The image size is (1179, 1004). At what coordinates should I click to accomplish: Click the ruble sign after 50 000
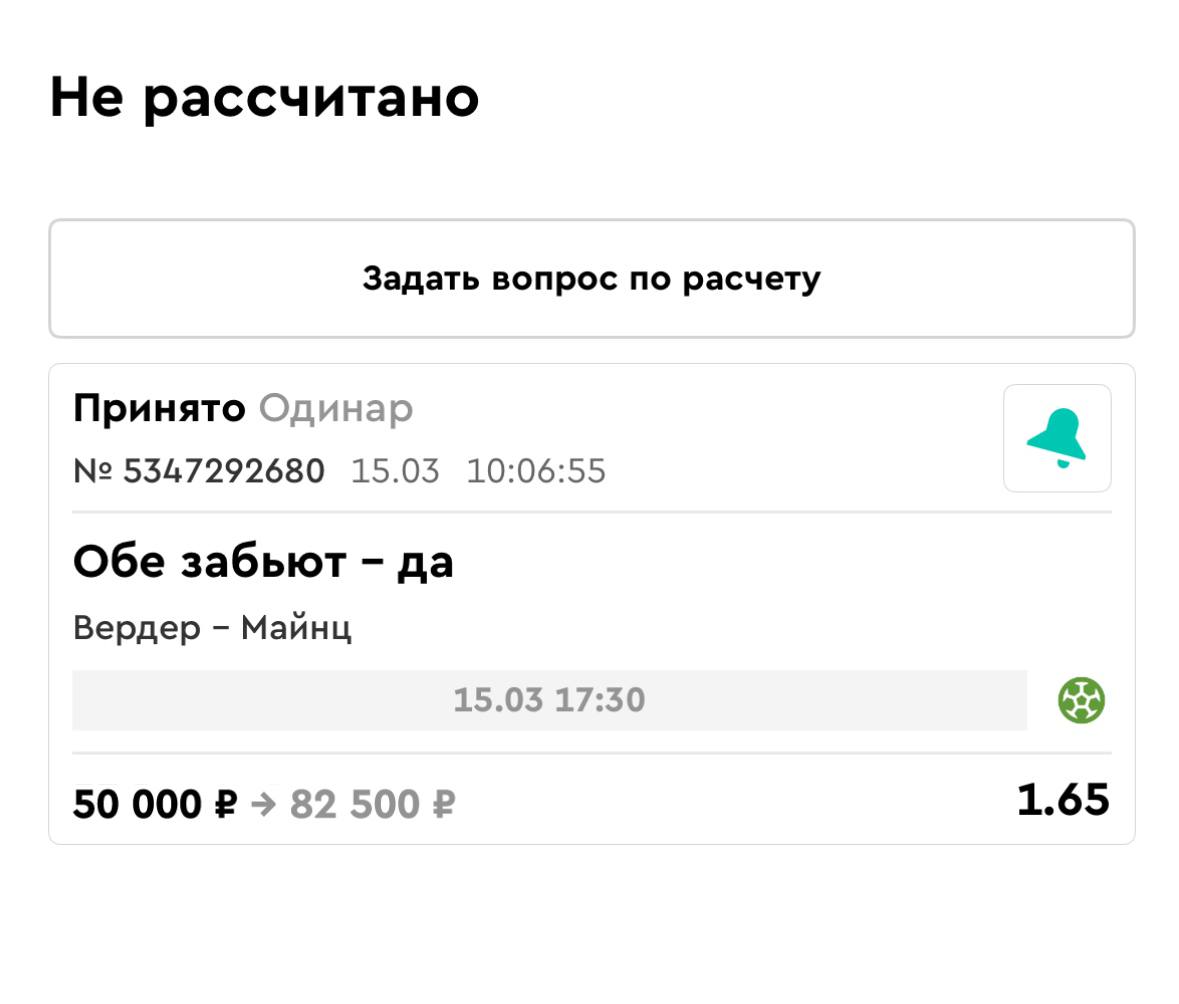click(x=225, y=804)
